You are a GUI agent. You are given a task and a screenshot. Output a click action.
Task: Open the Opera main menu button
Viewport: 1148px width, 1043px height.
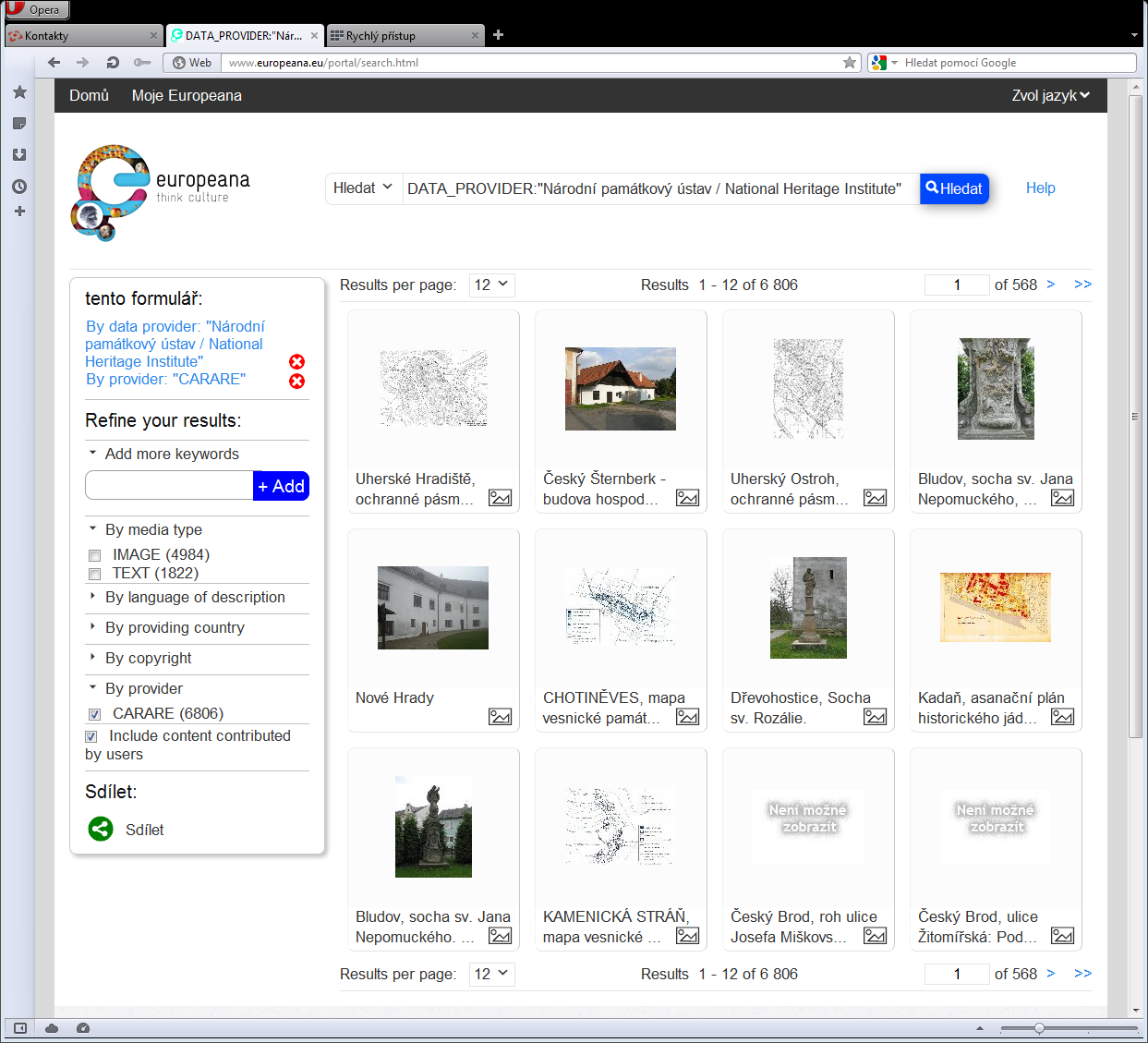tap(36, 10)
